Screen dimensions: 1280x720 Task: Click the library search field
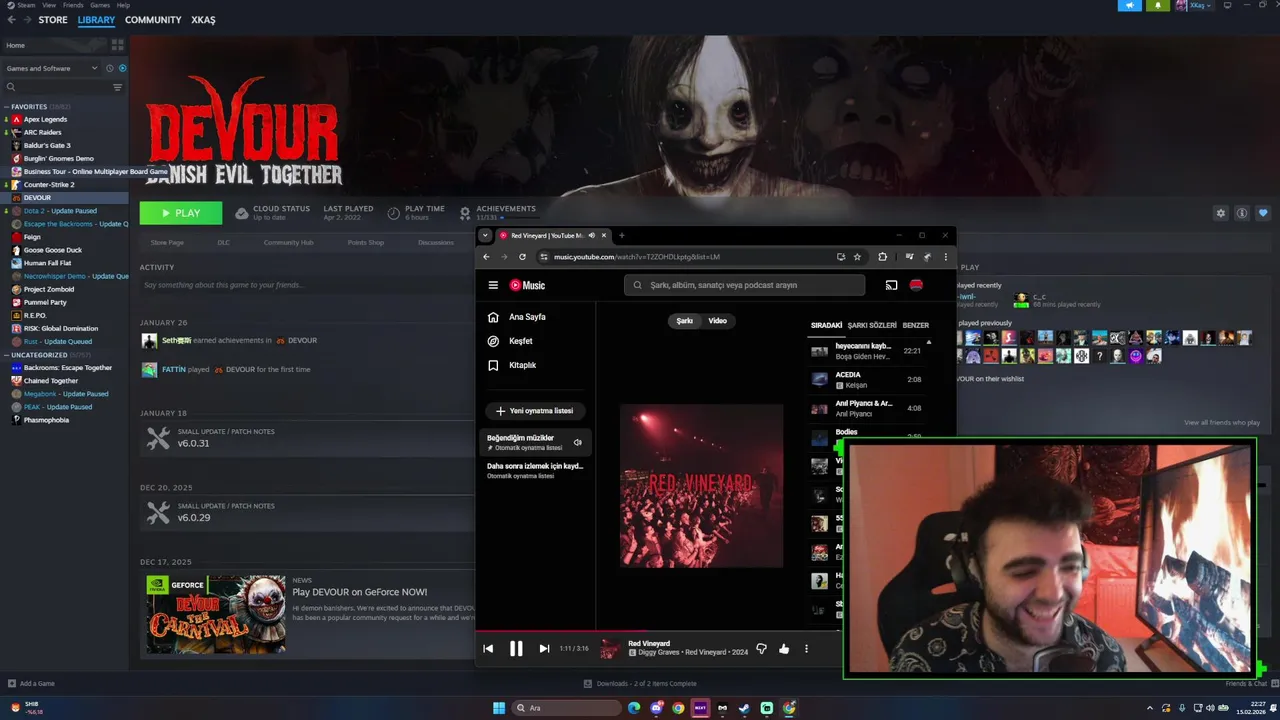click(x=56, y=87)
